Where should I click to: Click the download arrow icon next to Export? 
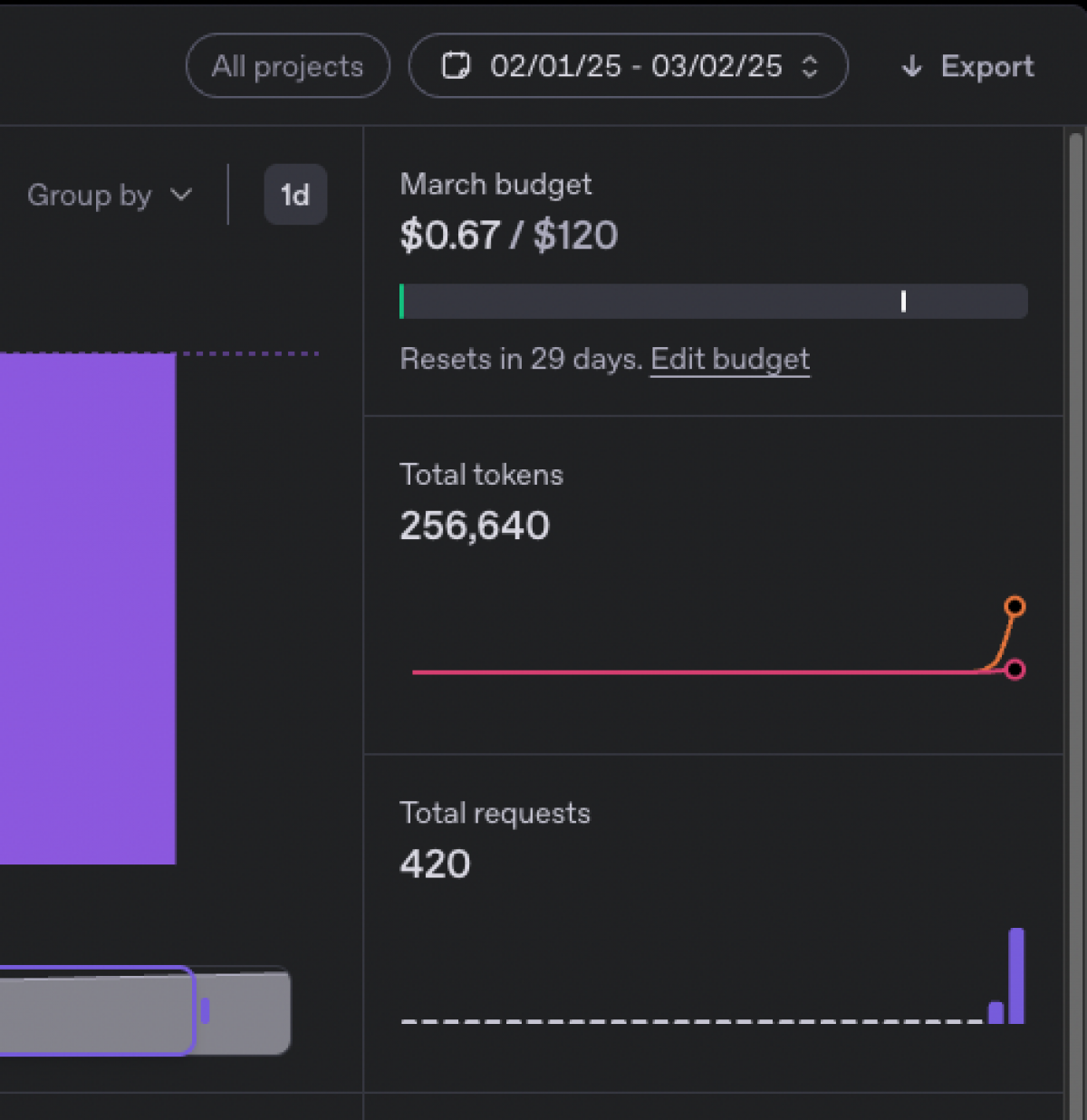pos(911,66)
